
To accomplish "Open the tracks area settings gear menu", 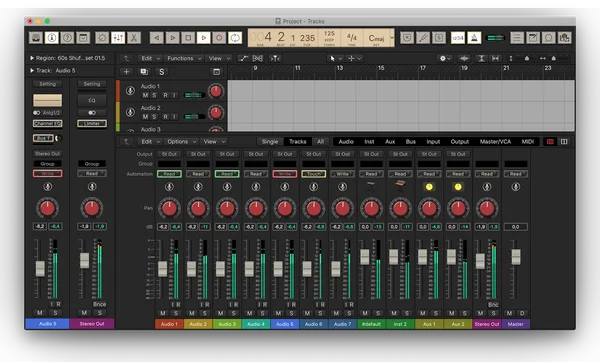I will (445, 58).
